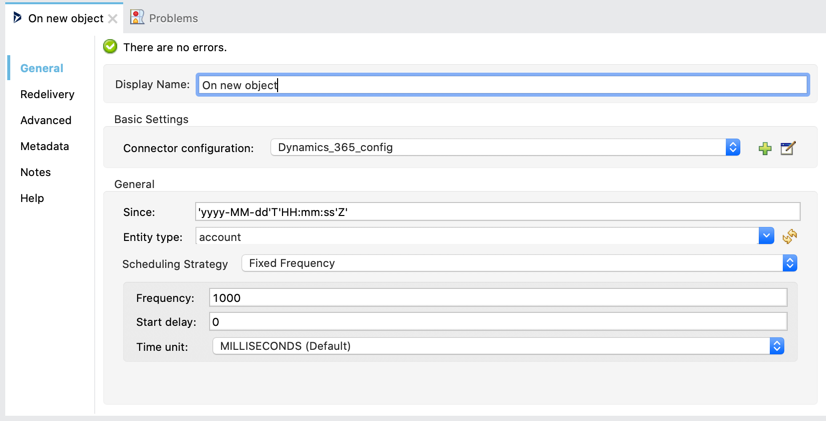Click the green plus add configuration icon
826x421 pixels.
click(x=765, y=148)
